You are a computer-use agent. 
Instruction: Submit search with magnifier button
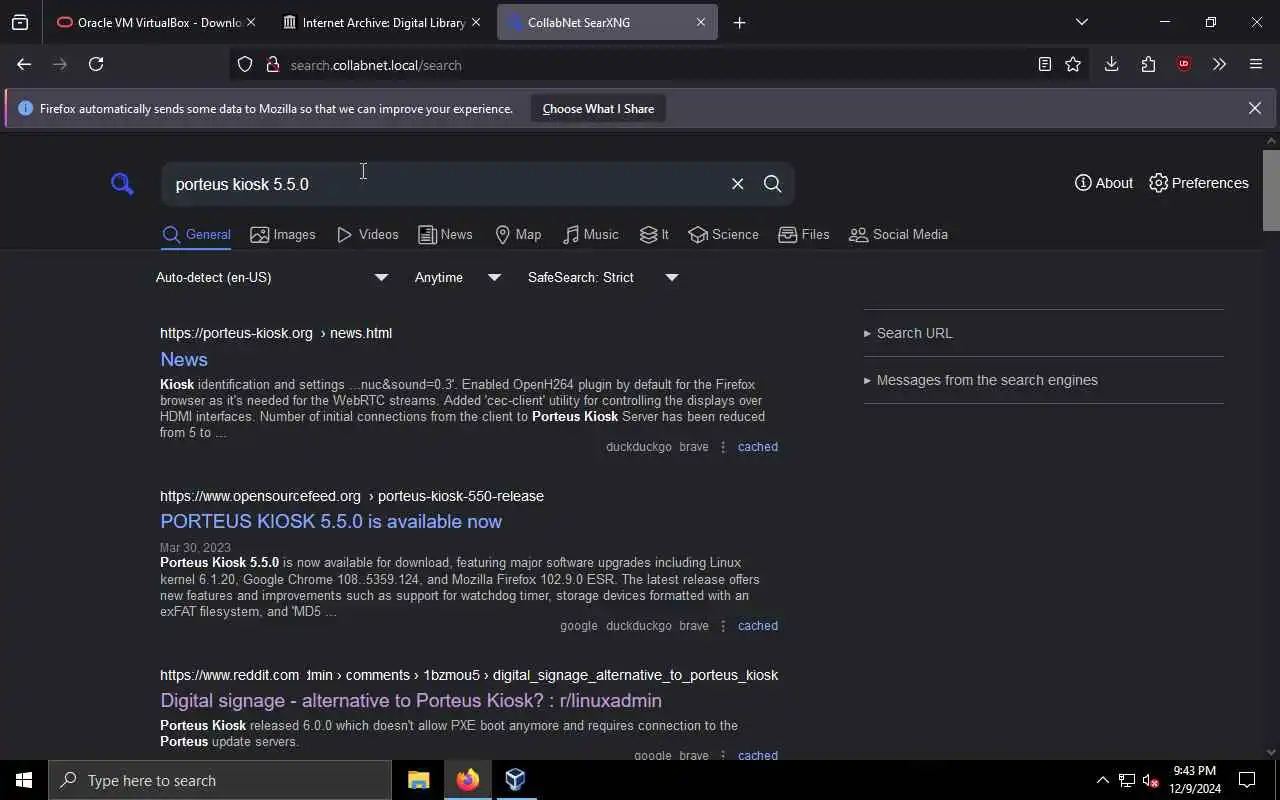tap(772, 184)
